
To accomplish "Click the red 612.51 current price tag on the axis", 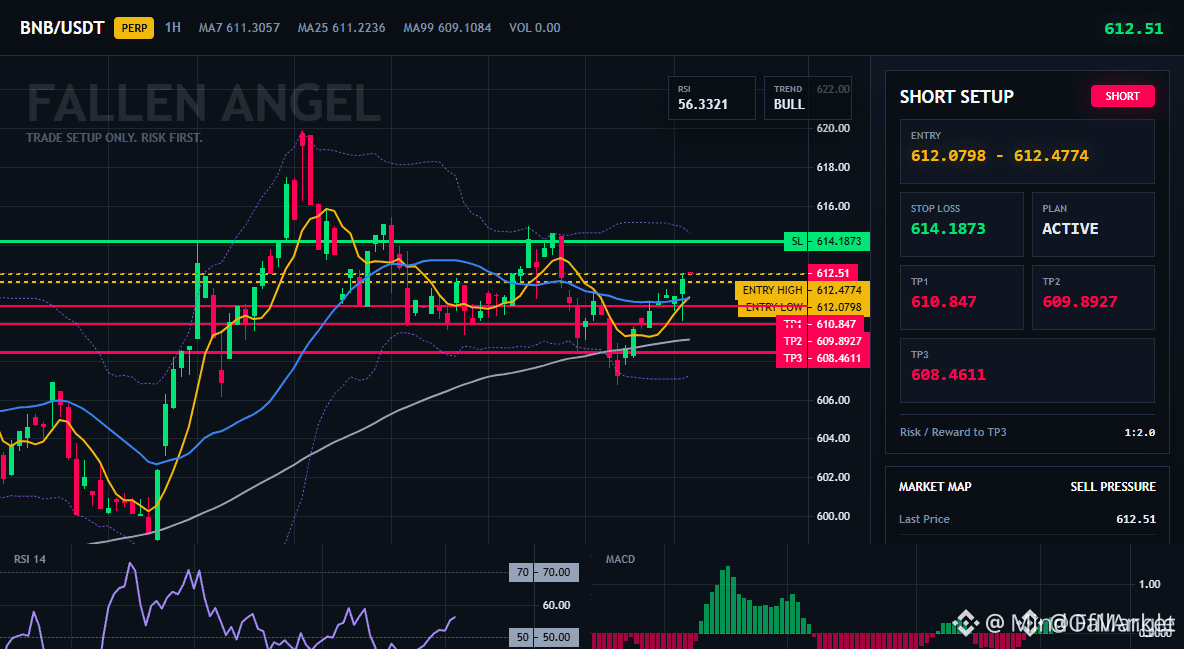I will click(832, 273).
